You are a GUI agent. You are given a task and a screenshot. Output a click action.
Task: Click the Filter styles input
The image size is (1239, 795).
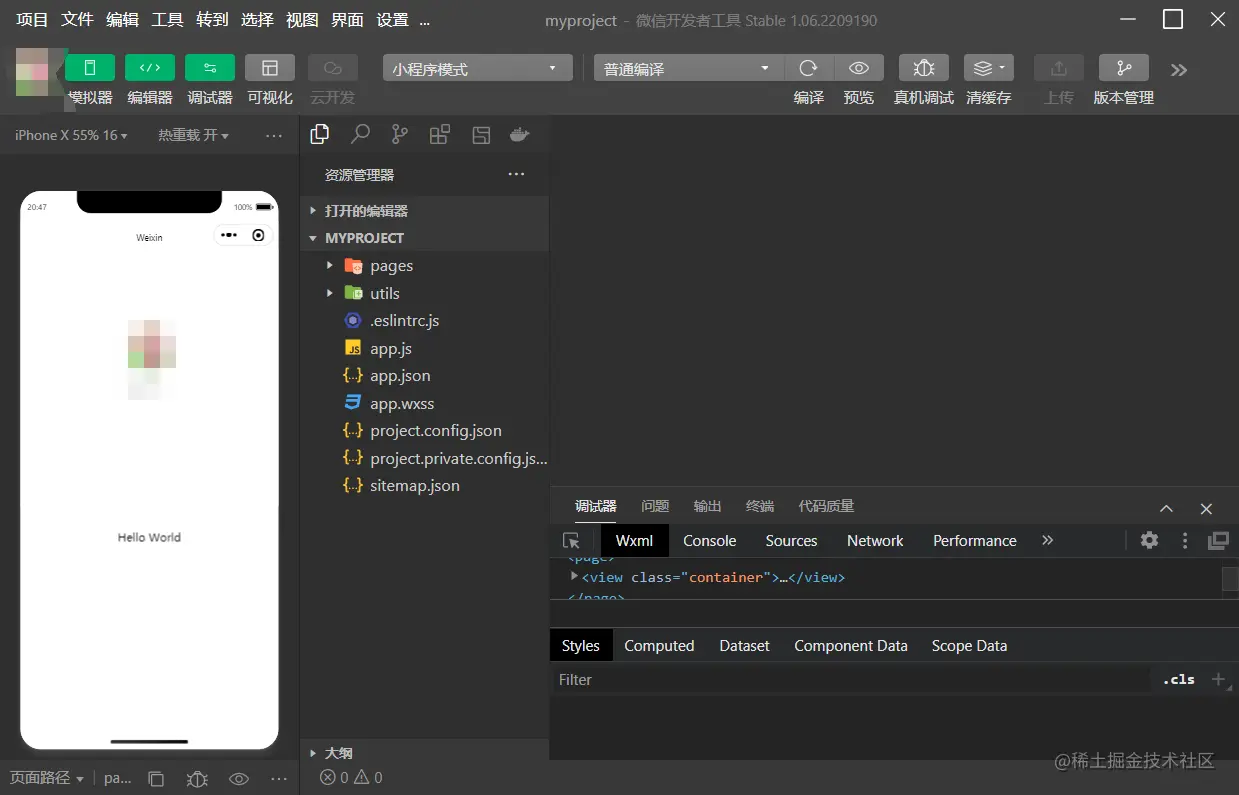tap(850, 679)
